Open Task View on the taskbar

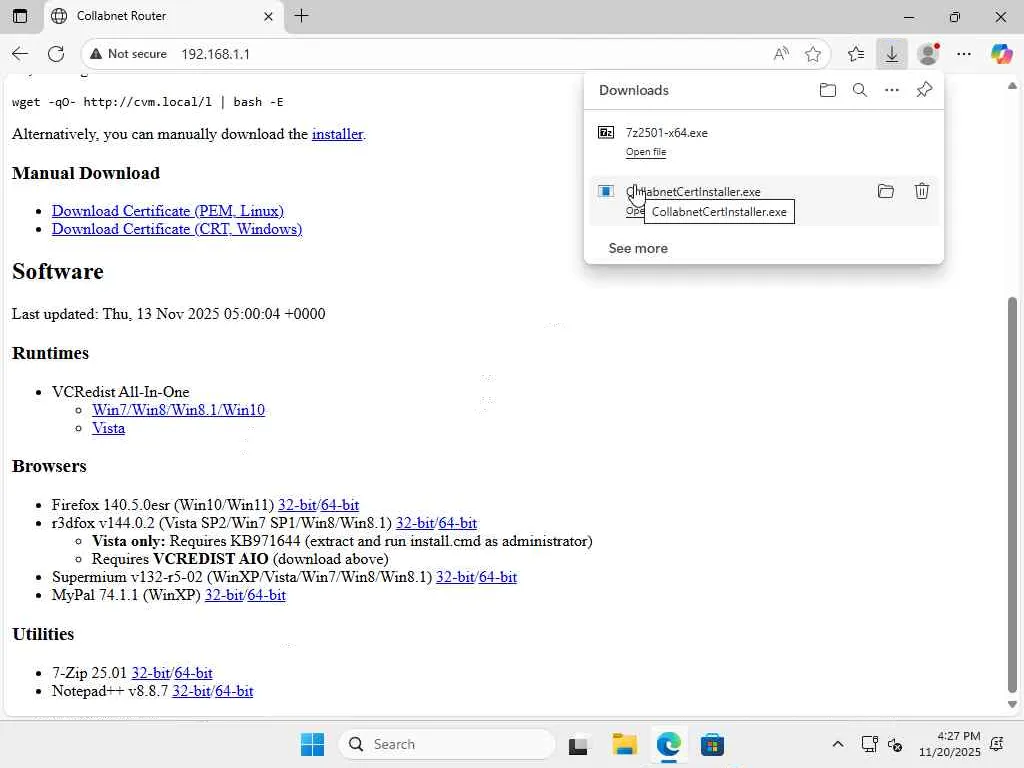(578, 745)
